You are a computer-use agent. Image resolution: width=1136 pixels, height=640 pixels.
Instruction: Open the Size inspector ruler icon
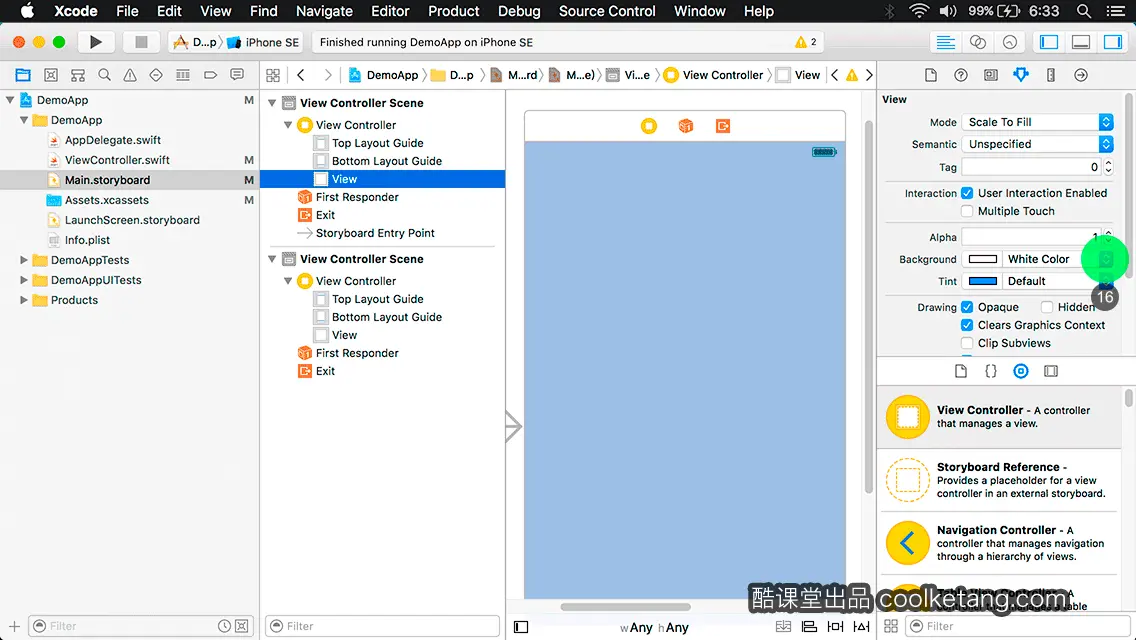point(1051,75)
